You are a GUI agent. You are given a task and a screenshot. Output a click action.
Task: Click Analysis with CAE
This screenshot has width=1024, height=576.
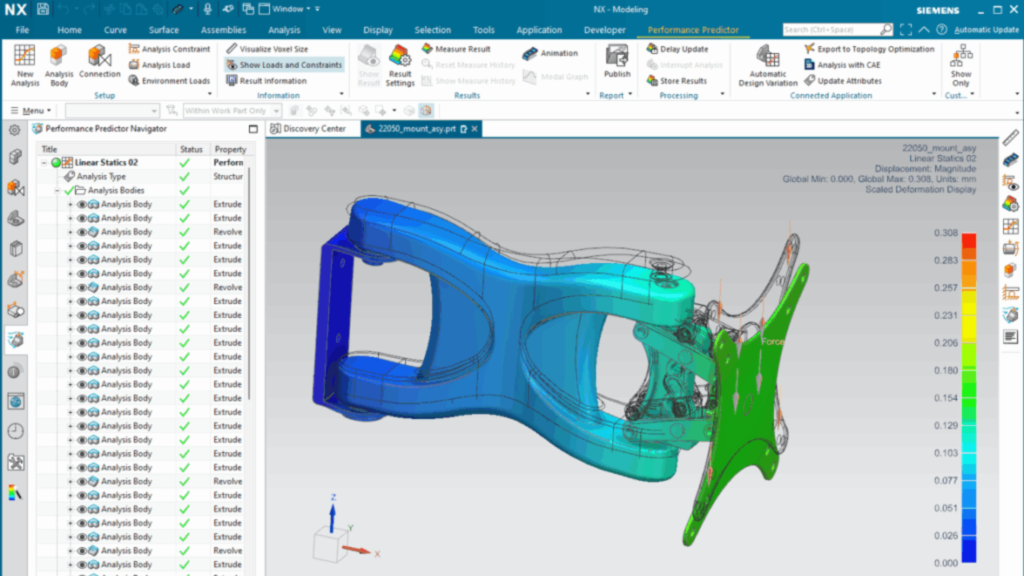[x=842, y=65]
